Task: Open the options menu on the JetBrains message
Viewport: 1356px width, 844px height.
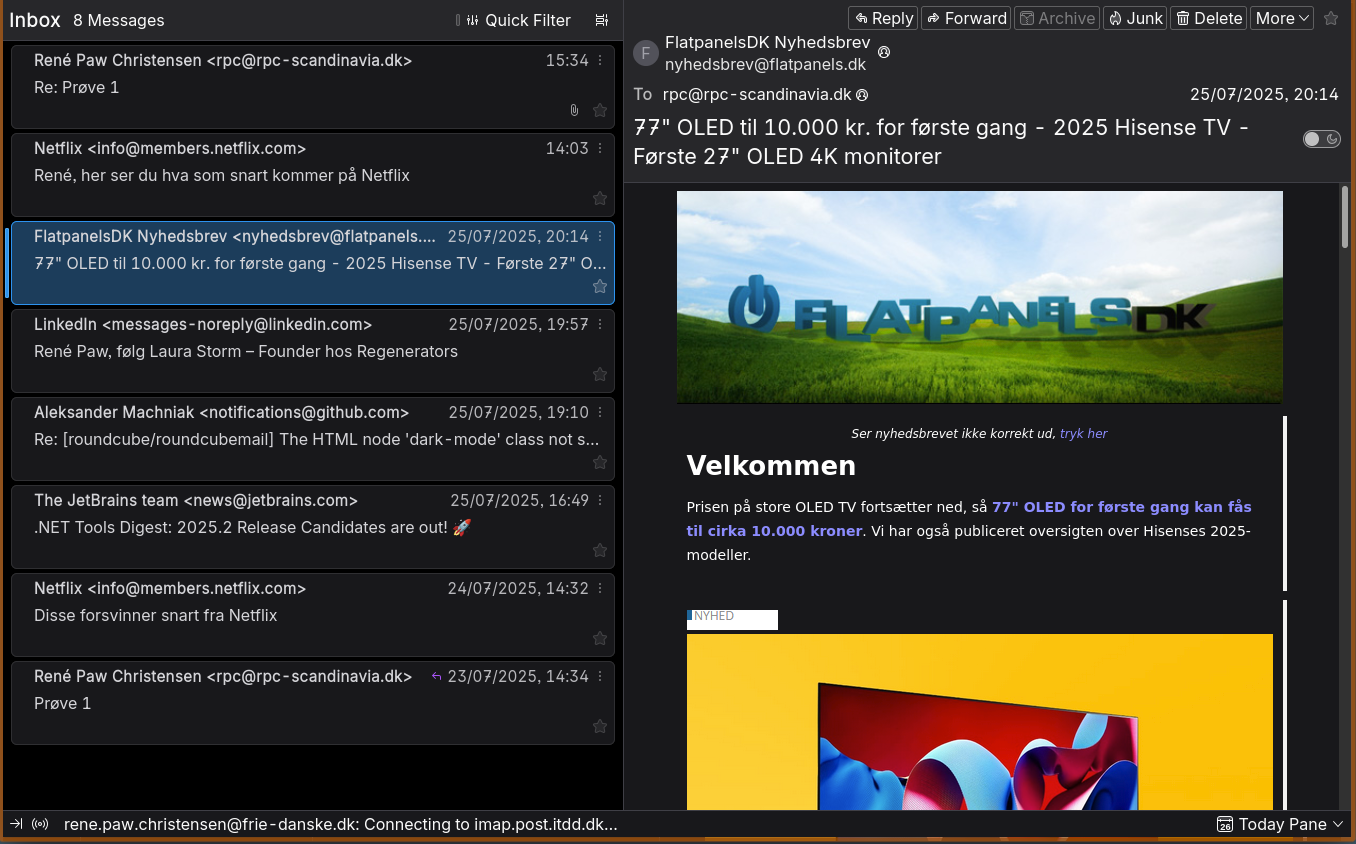Action: 600,501
